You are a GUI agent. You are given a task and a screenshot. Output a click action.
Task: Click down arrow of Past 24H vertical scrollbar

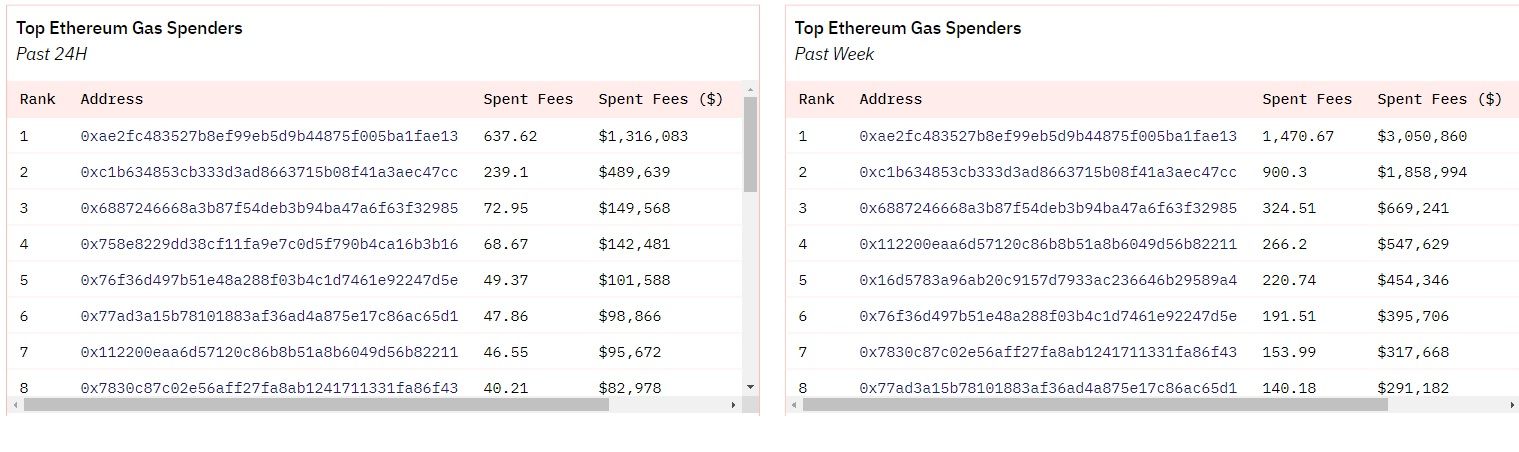[x=750, y=386]
